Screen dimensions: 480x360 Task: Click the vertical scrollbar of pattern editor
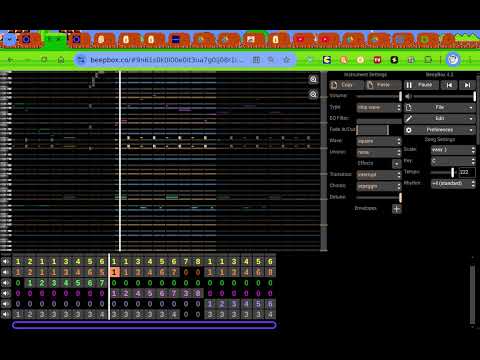pyautogui.click(x=324, y=161)
